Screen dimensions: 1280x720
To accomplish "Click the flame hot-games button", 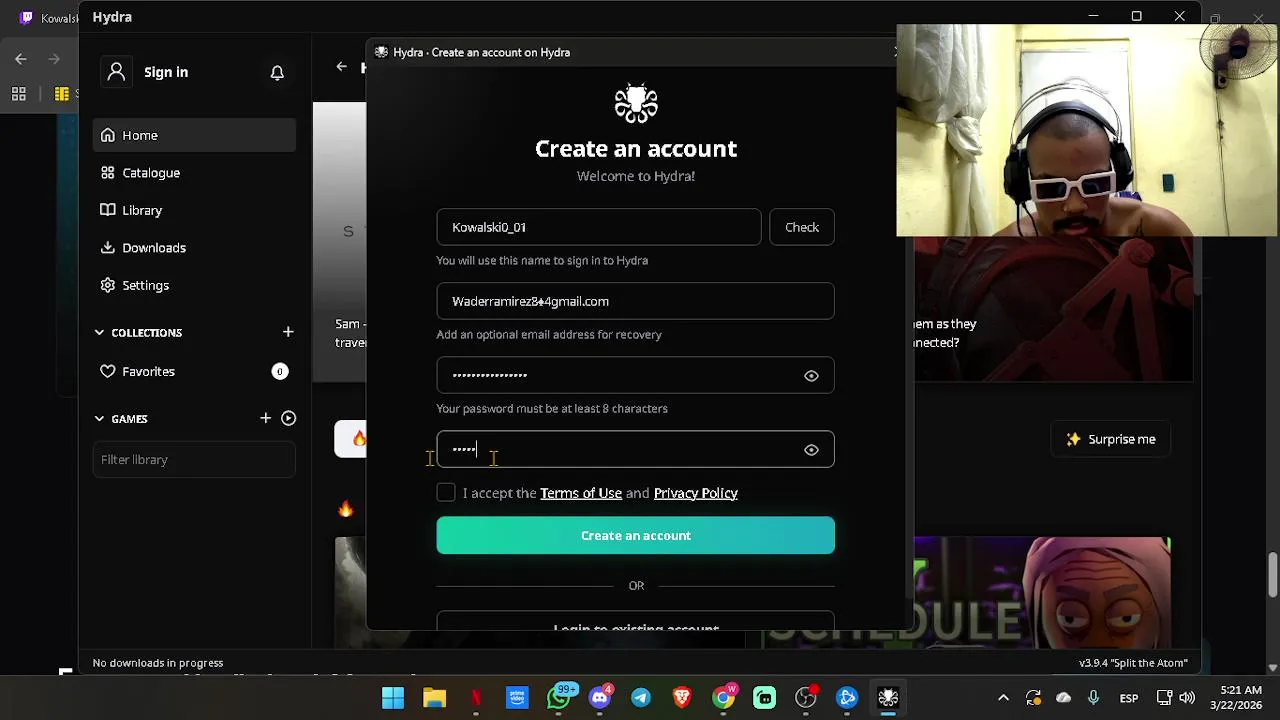I will 352,439.
